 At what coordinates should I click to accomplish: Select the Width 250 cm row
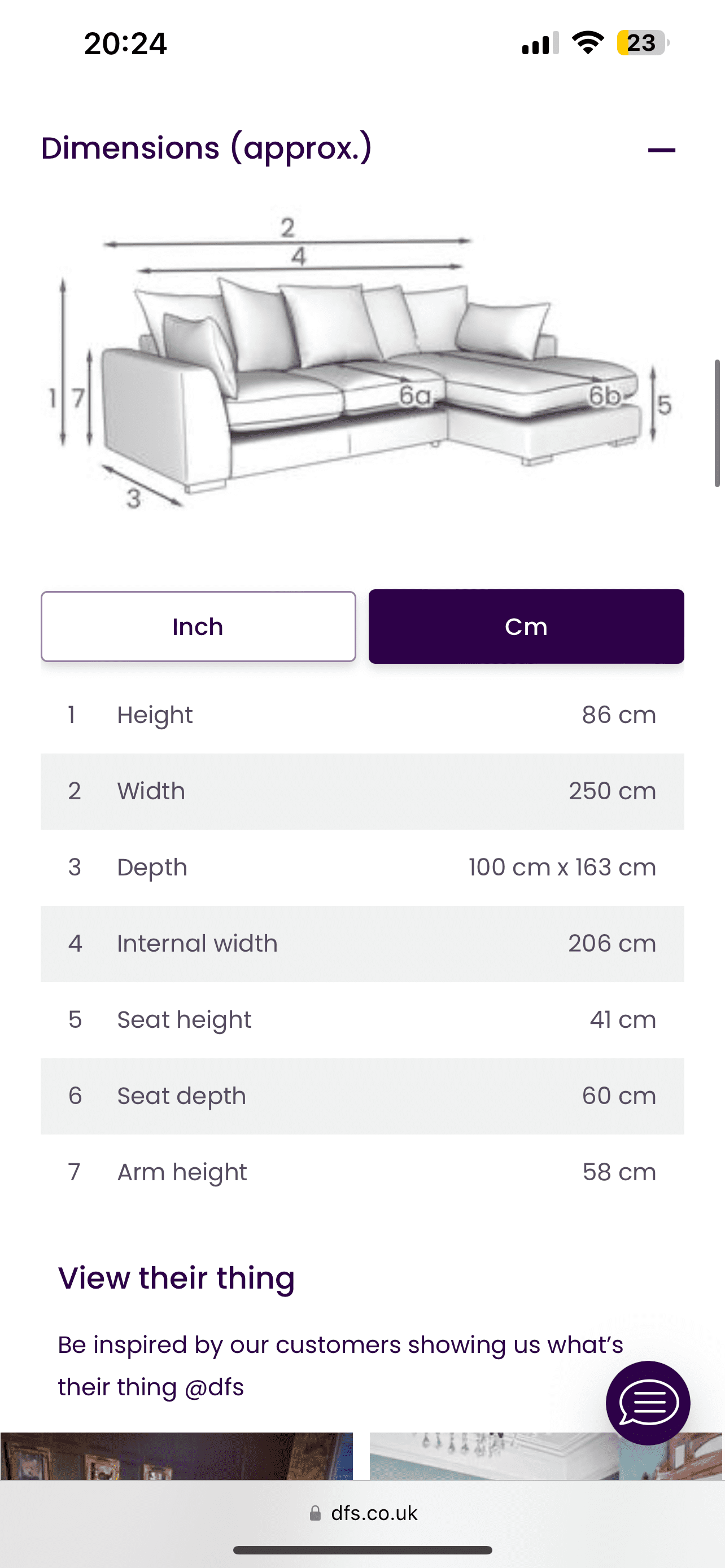[x=362, y=791]
